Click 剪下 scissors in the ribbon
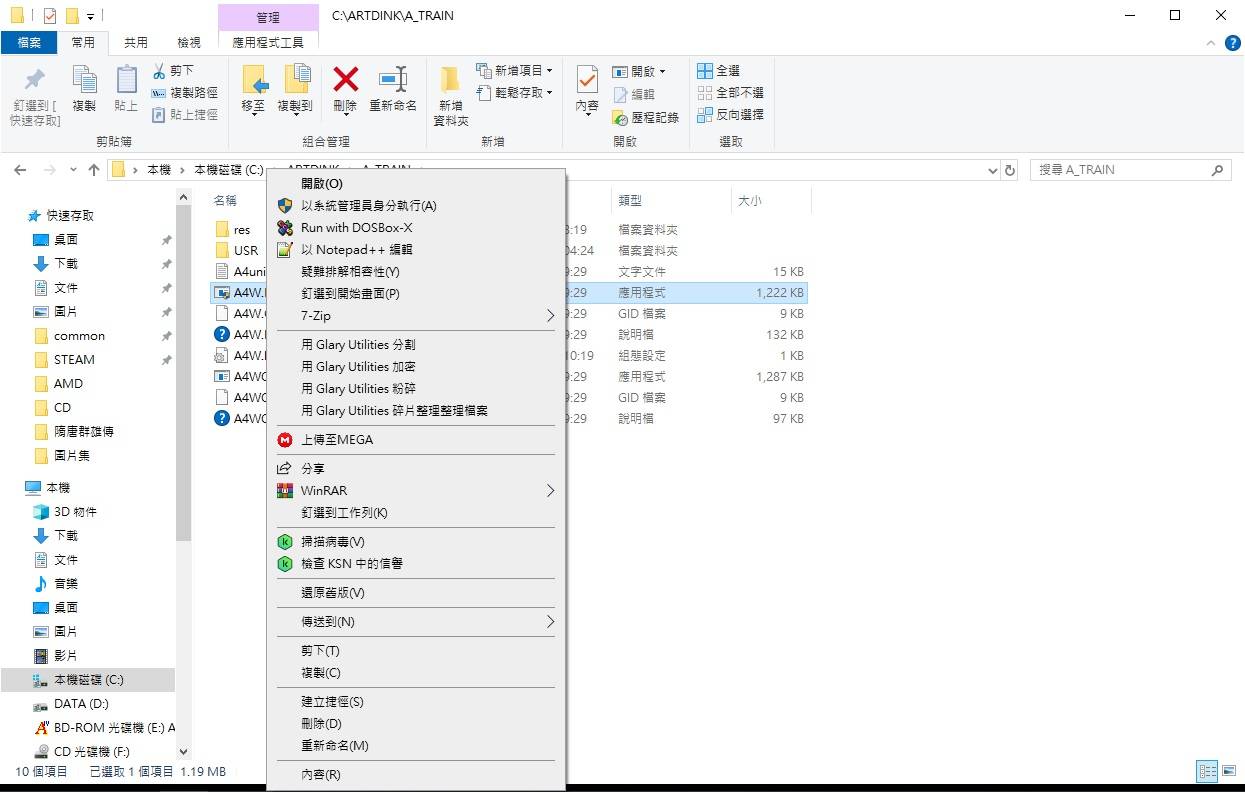 (x=172, y=71)
